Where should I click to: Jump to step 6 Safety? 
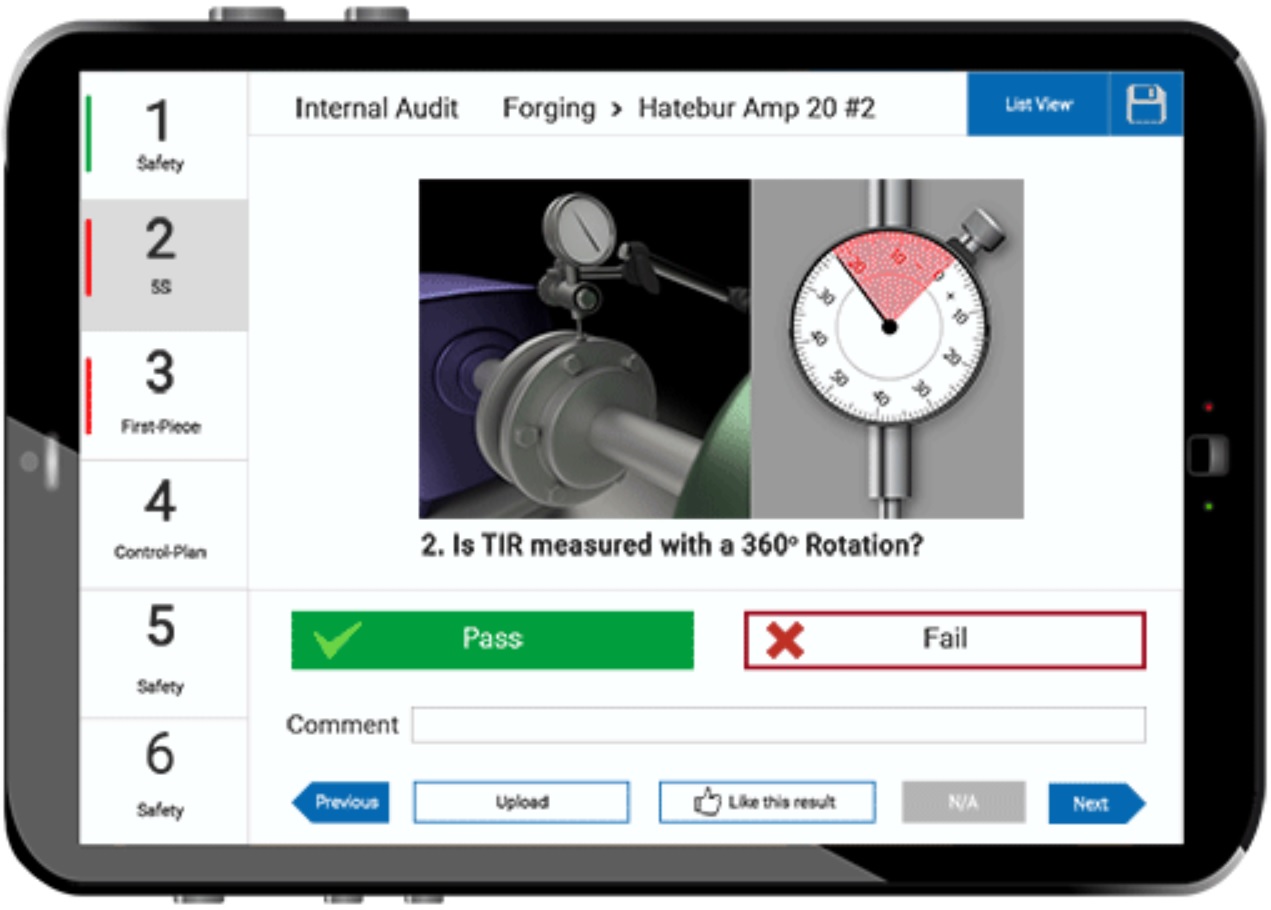coord(163,780)
